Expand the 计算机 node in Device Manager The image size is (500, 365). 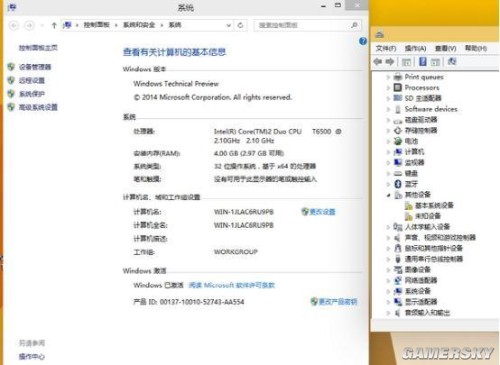point(388,152)
